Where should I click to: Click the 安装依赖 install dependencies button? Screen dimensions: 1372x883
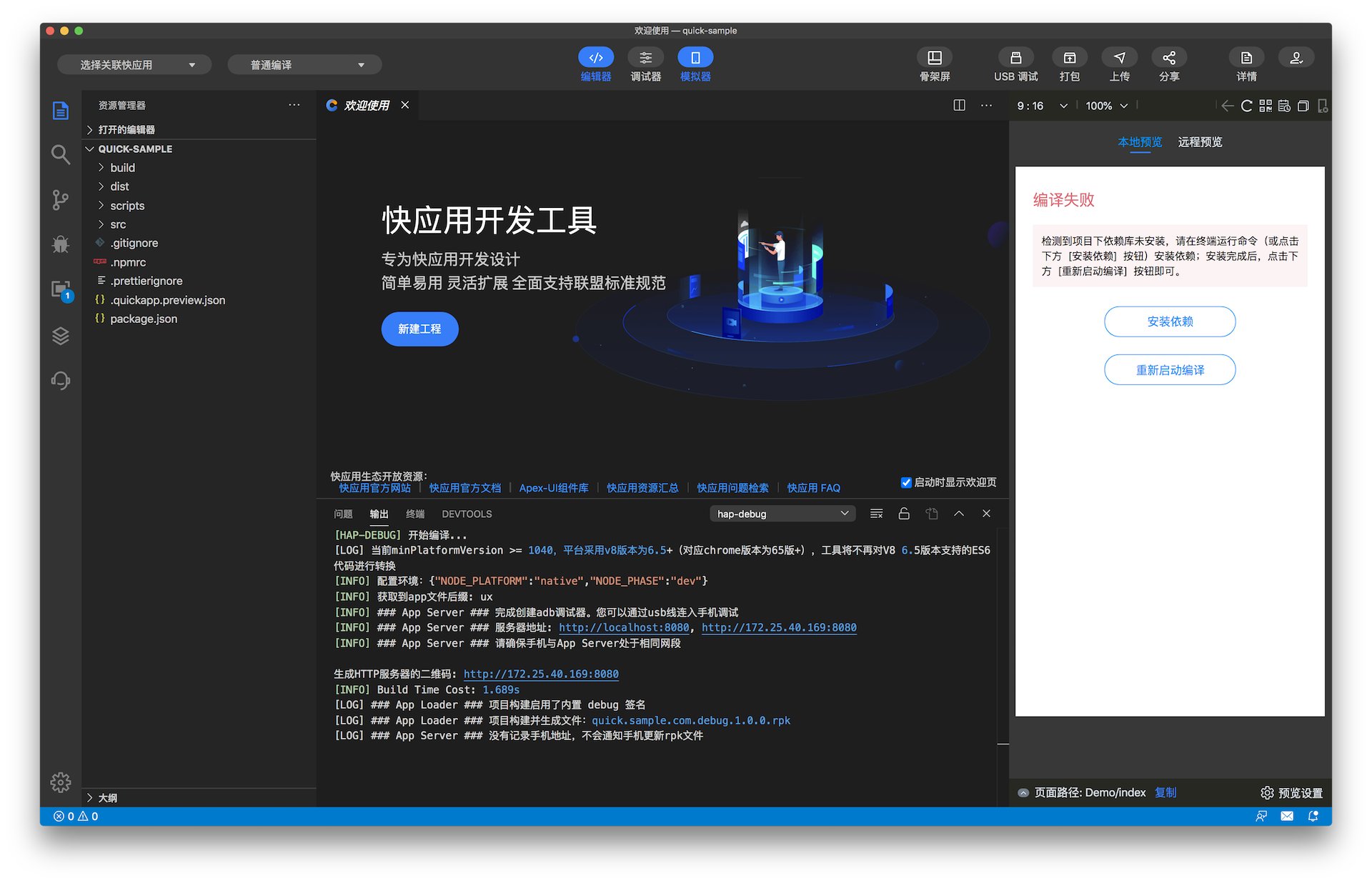[x=1170, y=321]
